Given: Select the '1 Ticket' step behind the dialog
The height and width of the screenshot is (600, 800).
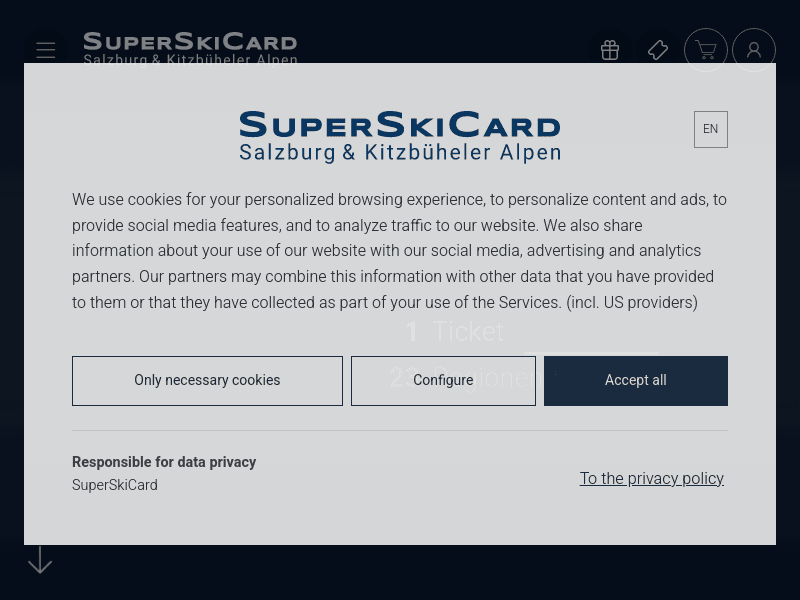Looking at the screenshot, I should [454, 332].
